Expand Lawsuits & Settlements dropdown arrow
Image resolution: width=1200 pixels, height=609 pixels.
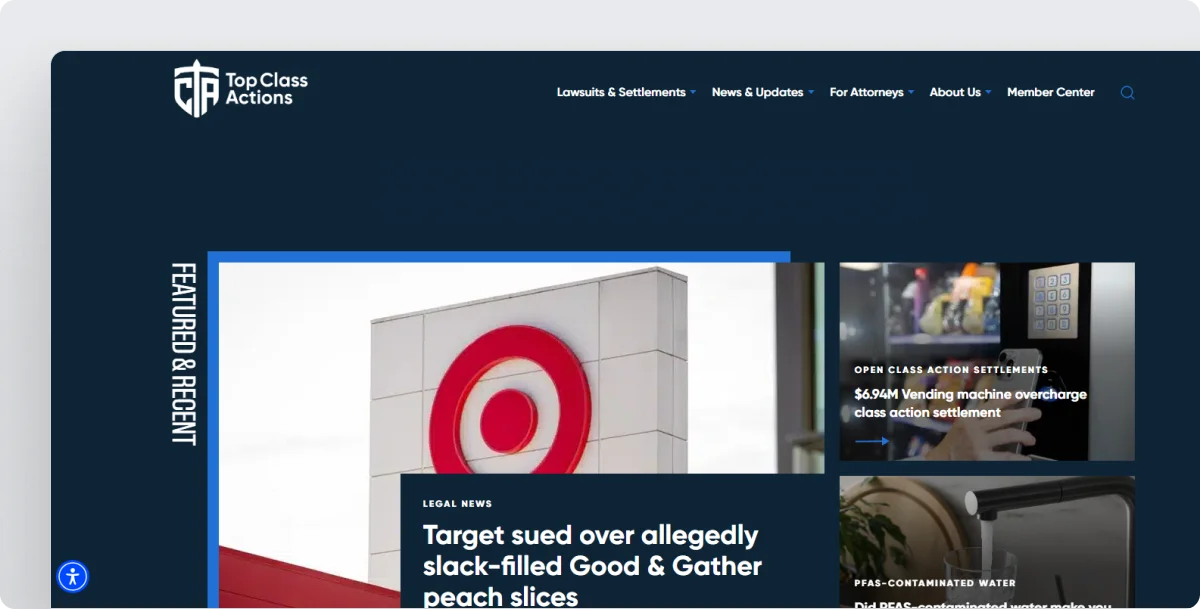[693, 93]
